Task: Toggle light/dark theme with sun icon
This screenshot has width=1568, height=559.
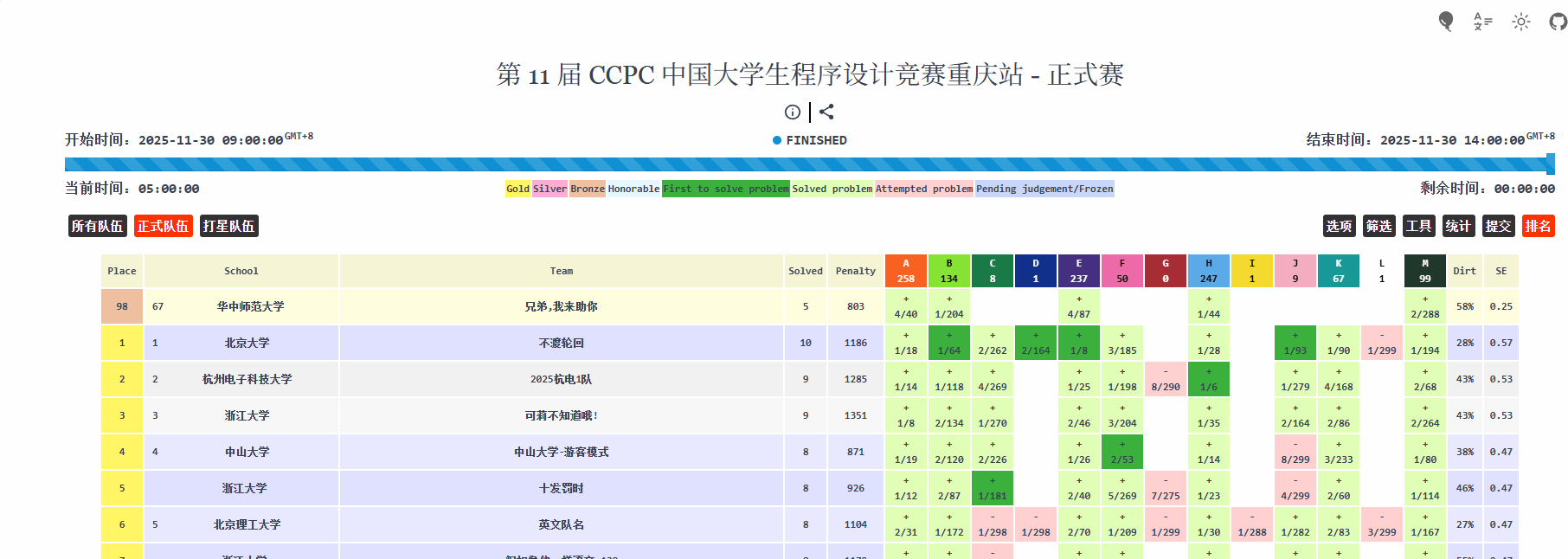Action: tap(1520, 22)
